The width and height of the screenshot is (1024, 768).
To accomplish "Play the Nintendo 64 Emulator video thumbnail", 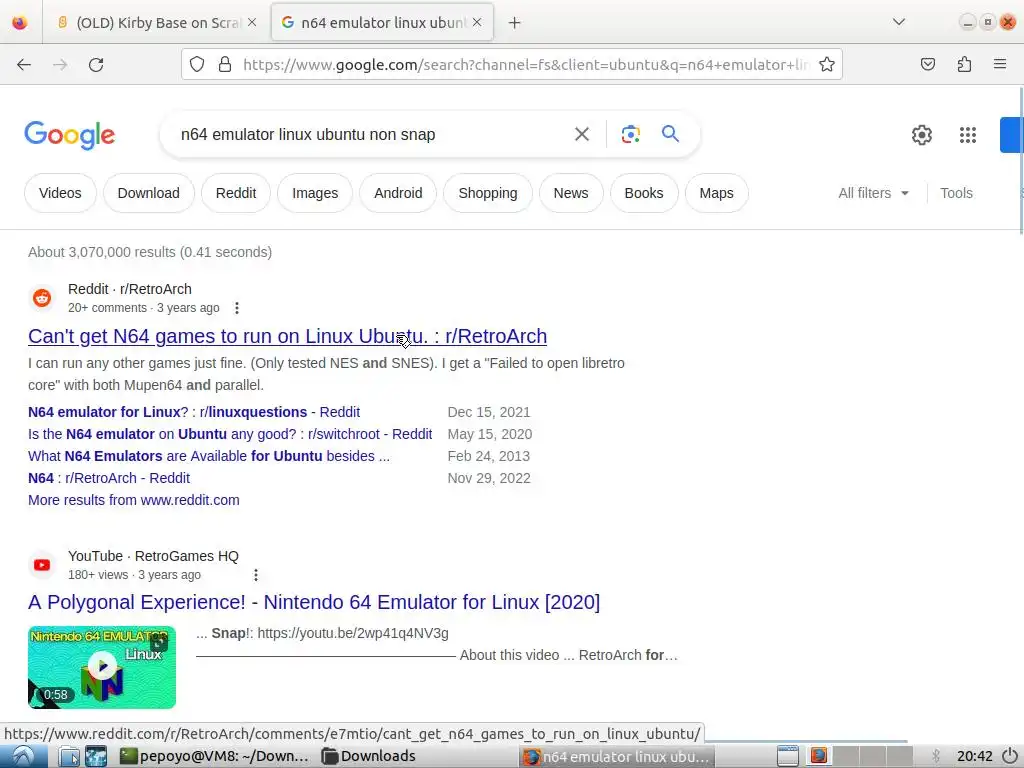I will (102, 667).
